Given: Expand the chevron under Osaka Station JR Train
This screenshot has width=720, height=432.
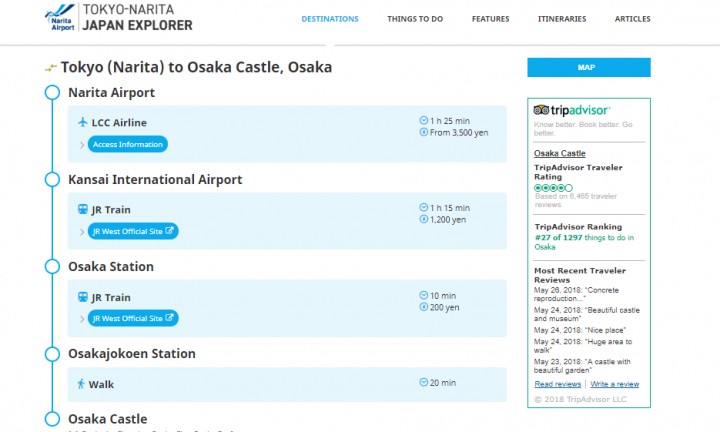Looking at the screenshot, I should (82, 319).
